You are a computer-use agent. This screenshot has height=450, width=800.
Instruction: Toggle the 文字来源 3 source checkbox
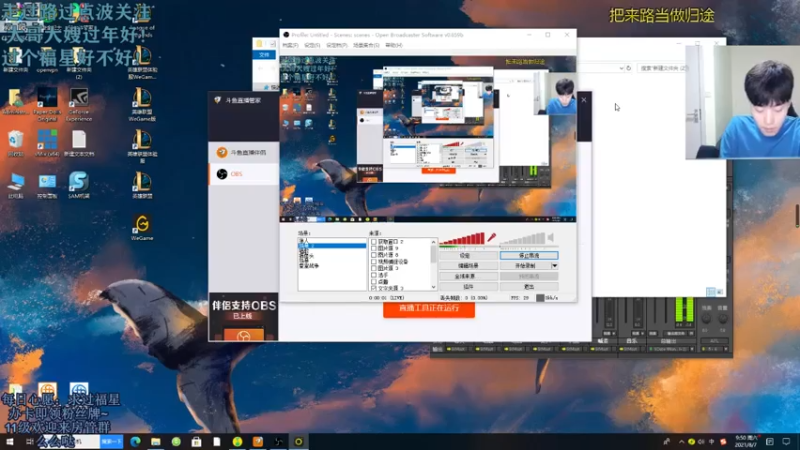(x=374, y=288)
